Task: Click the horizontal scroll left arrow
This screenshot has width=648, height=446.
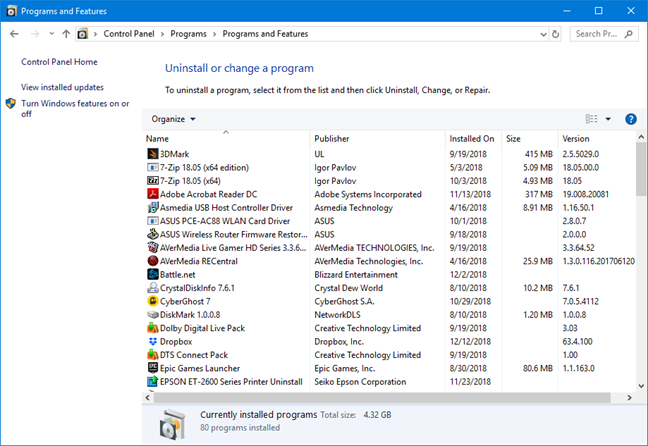Action: pyautogui.click(x=148, y=398)
